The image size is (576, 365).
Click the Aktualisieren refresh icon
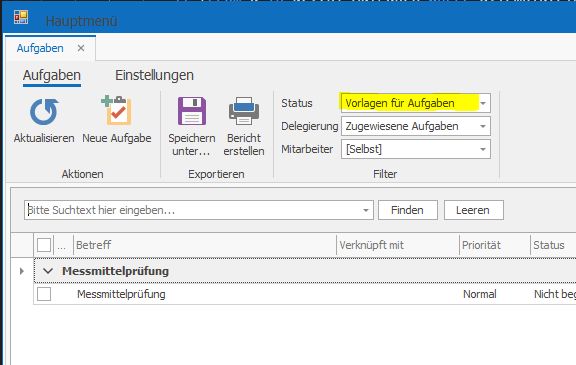point(44,112)
